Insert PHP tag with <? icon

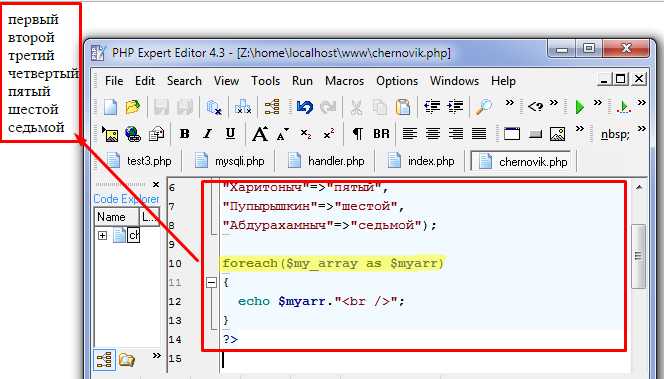coord(535,106)
